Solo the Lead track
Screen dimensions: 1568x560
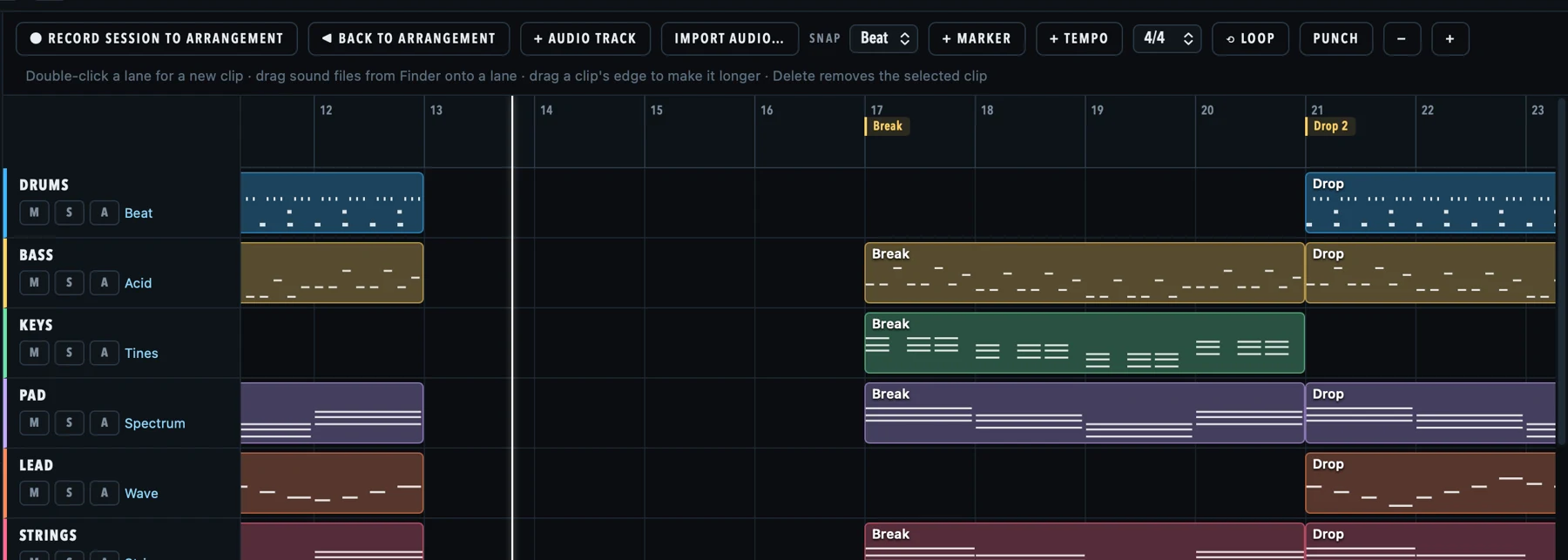click(x=69, y=493)
